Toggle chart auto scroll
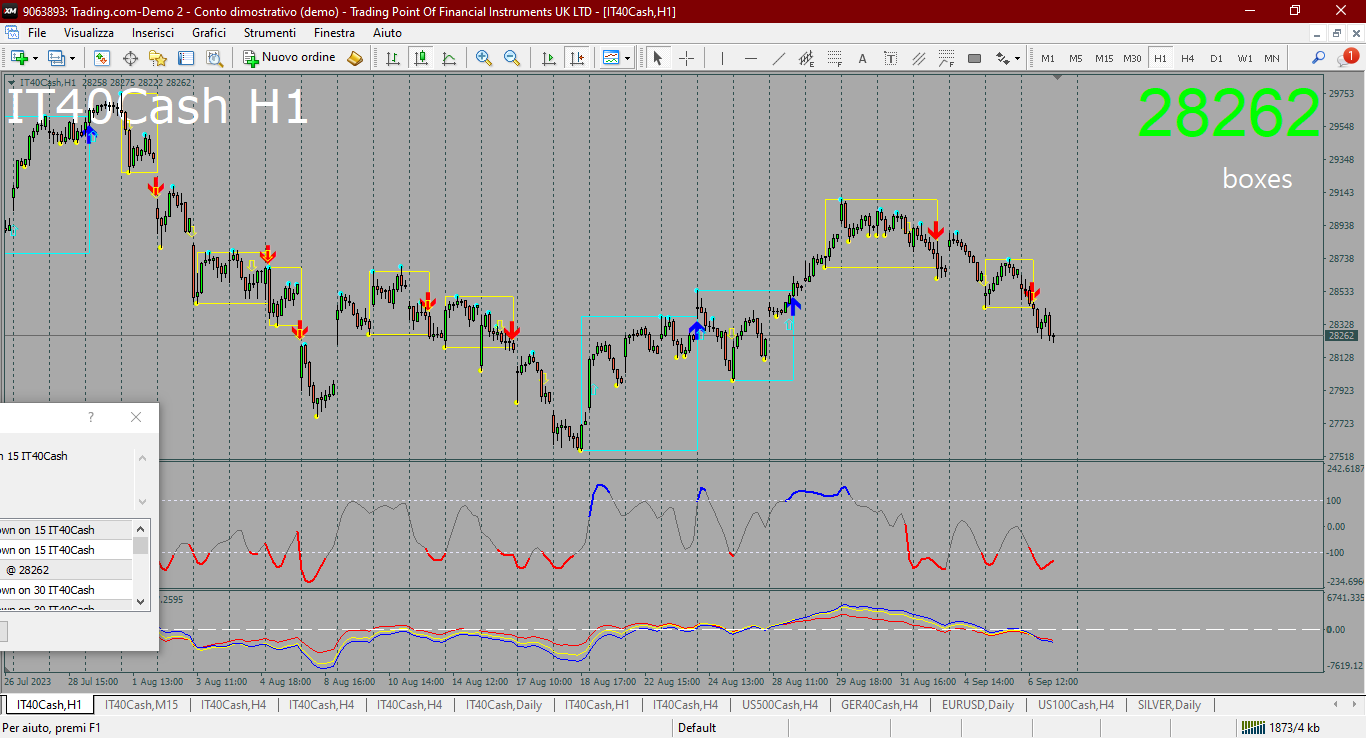 tap(548, 58)
